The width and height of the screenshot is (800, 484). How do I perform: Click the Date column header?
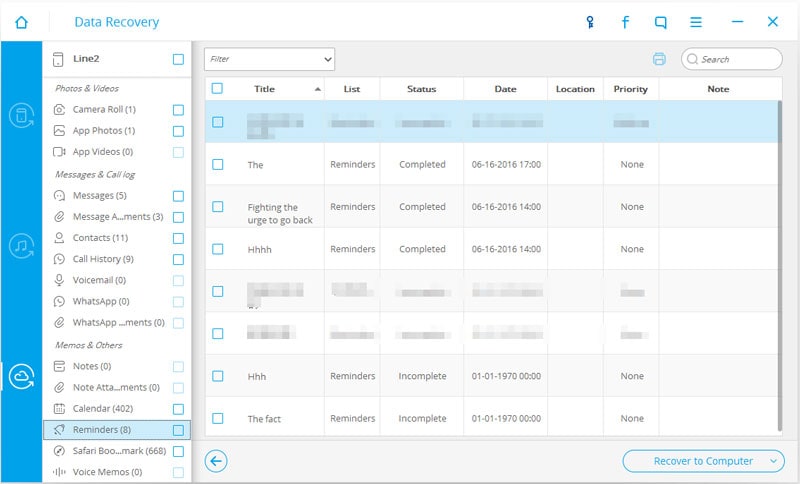505,89
